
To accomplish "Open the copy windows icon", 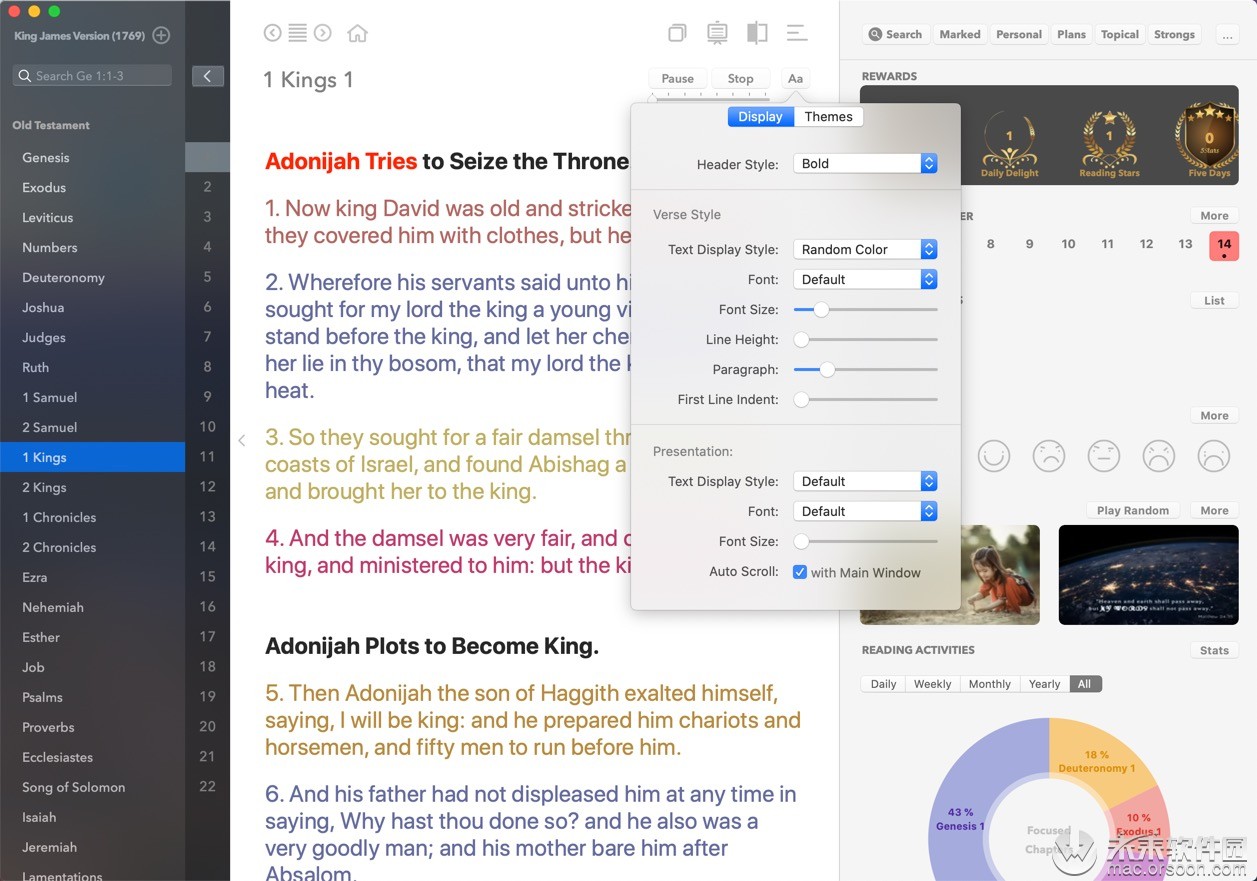I will [x=677, y=33].
